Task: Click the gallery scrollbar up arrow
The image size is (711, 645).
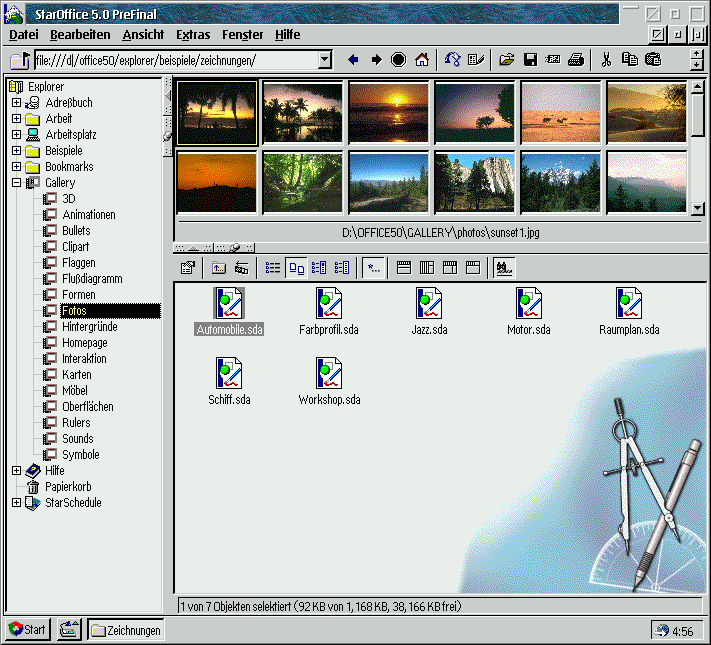Action: pyautogui.click(x=697, y=86)
